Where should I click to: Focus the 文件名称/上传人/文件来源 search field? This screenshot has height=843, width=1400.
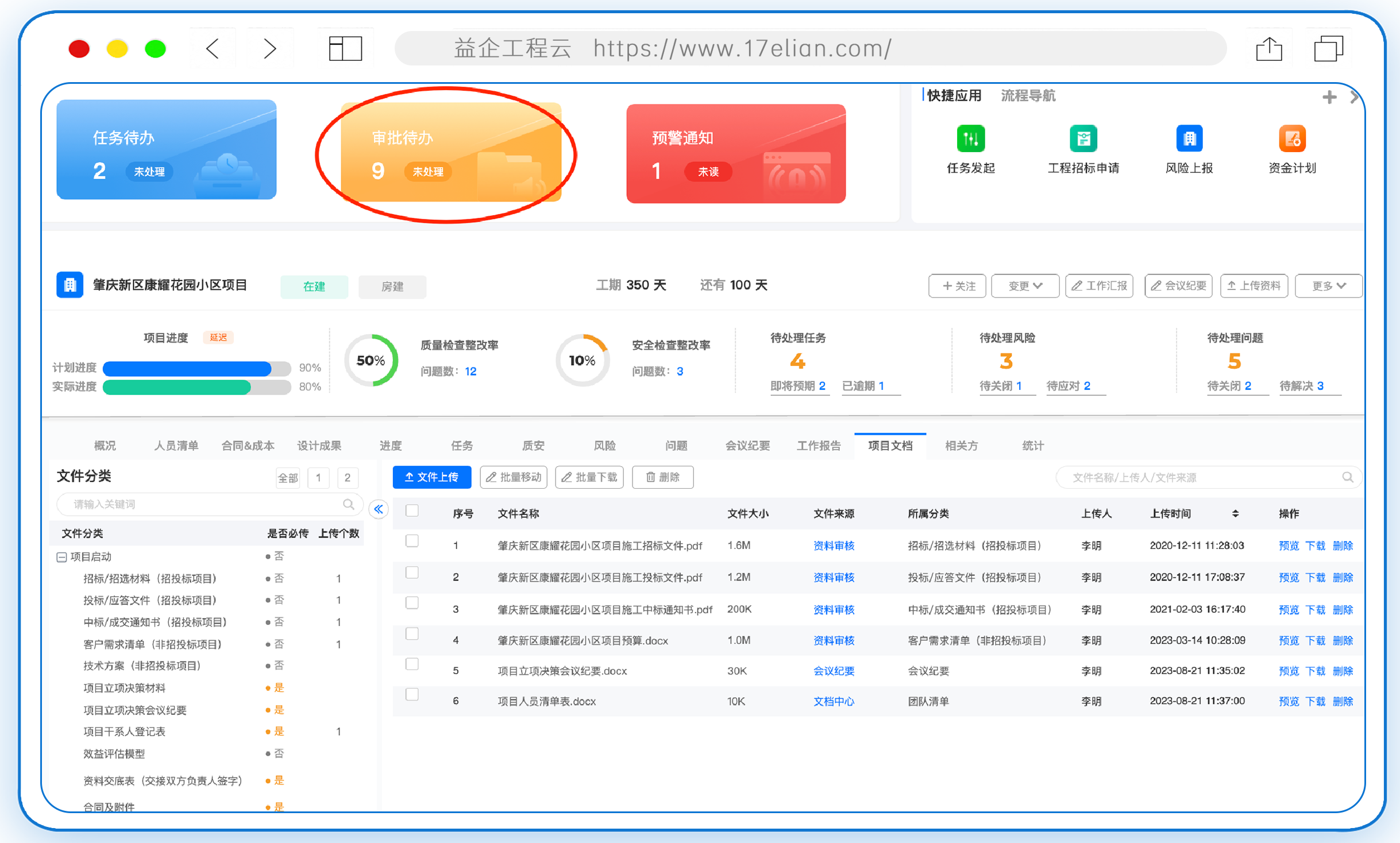1208,477
